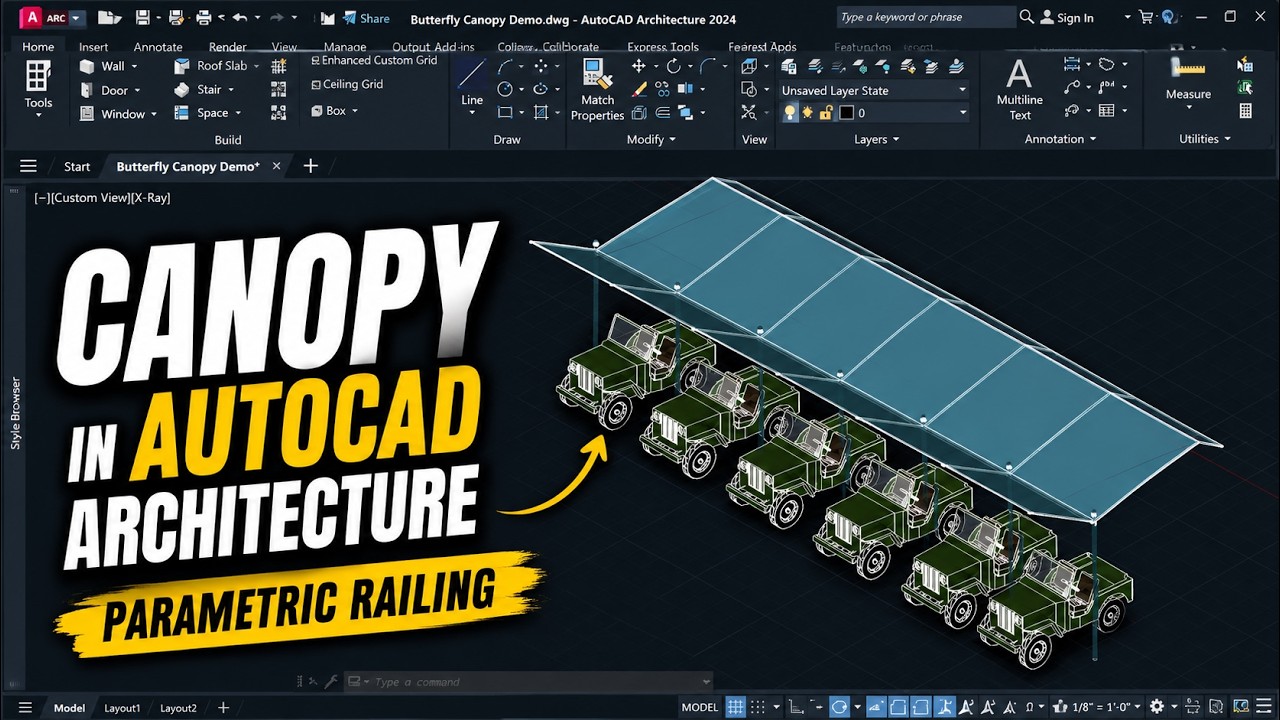Open the Style Browser side panel
Image resolution: width=1280 pixels, height=720 pixels.
pyautogui.click(x=15, y=412)
